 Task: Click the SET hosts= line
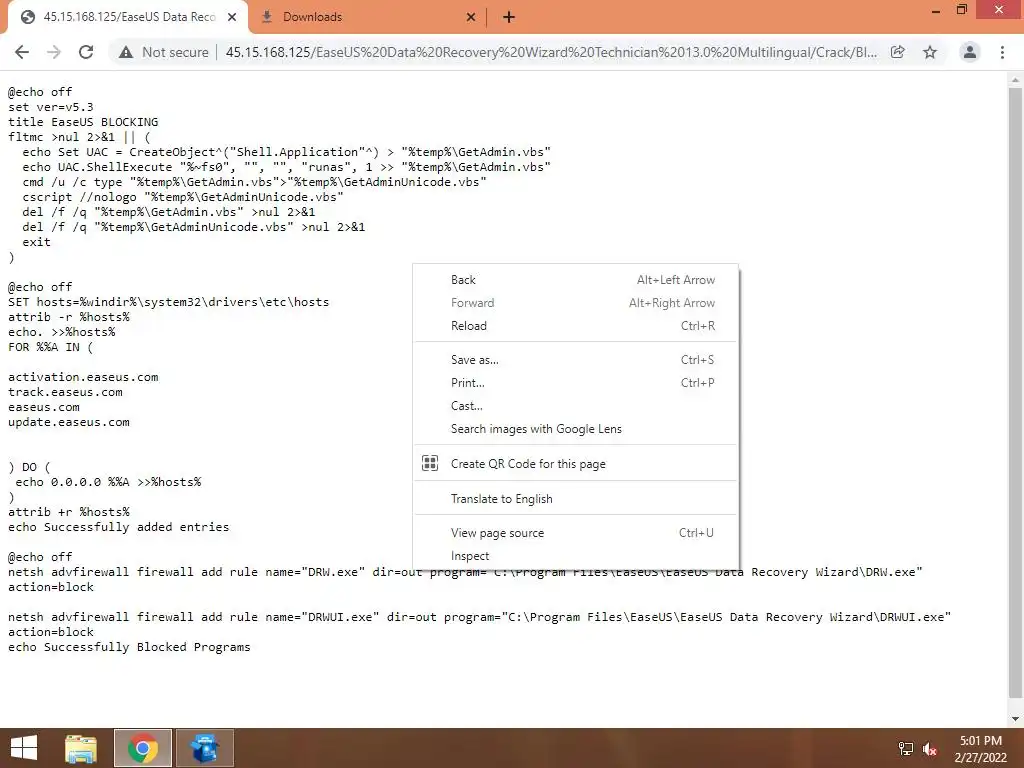168,302
